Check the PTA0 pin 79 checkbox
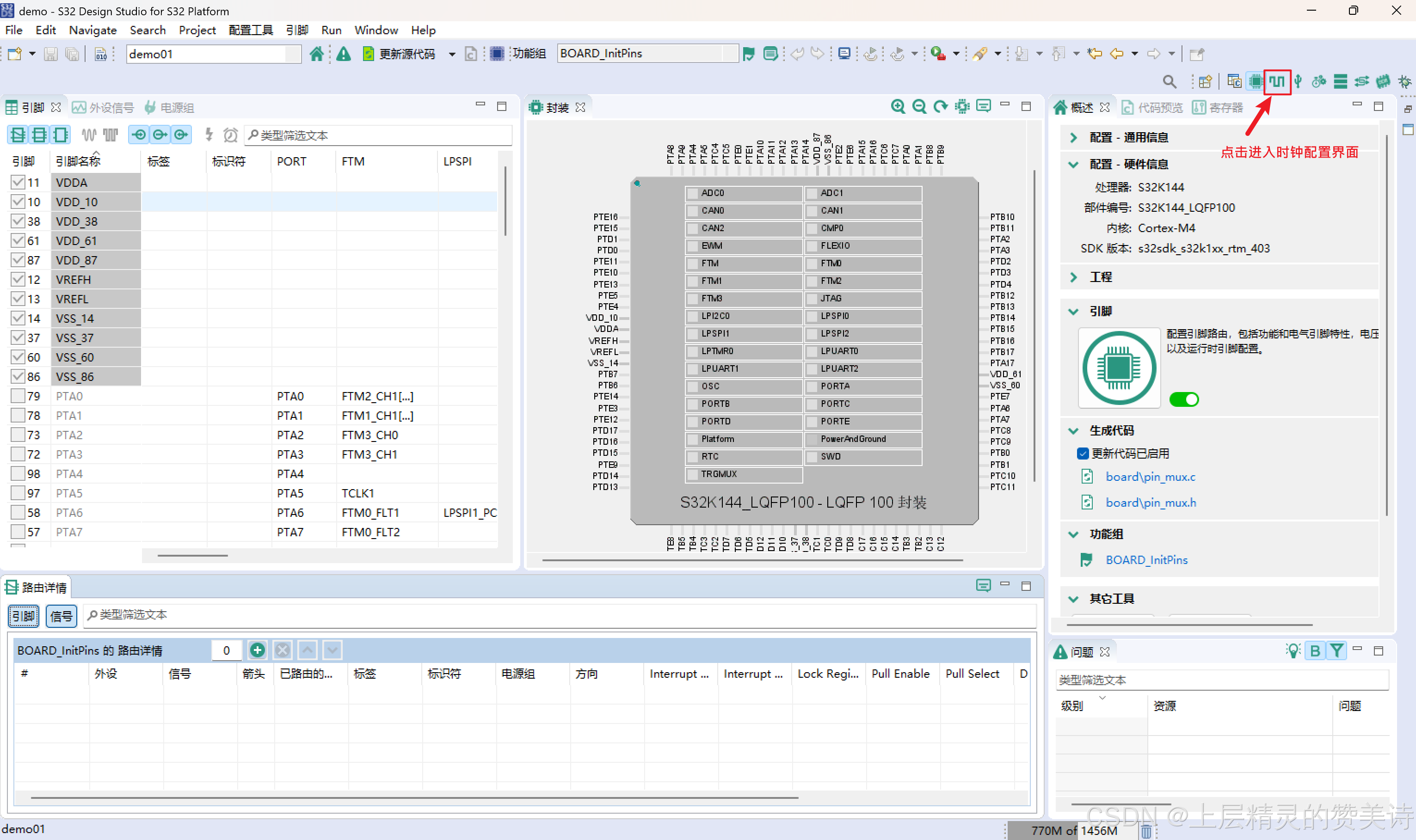 pos(18,396)
